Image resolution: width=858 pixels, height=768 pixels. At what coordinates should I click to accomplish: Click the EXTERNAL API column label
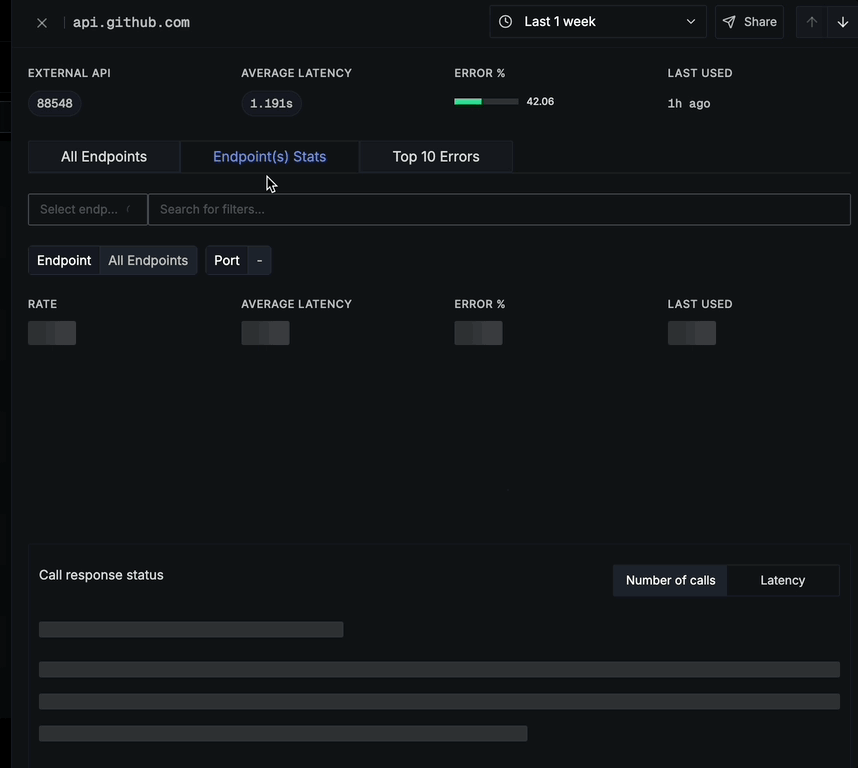coord(69,73)
